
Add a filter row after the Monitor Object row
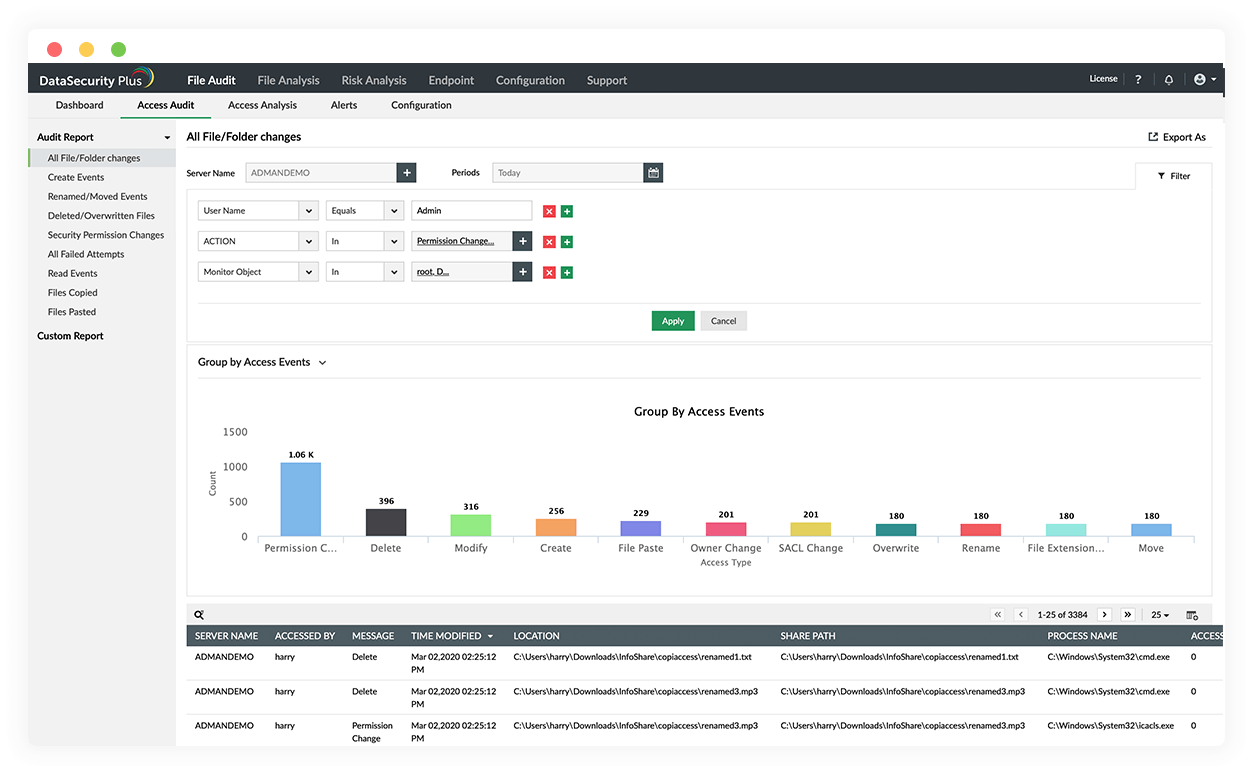pos(567,272)
